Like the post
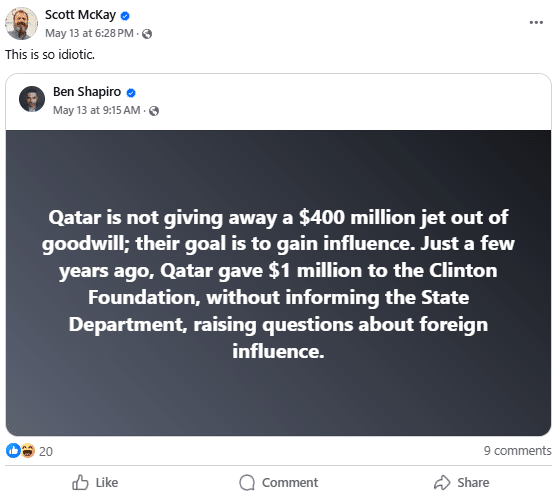Screen dimensions: 558x499 point(95,483)
